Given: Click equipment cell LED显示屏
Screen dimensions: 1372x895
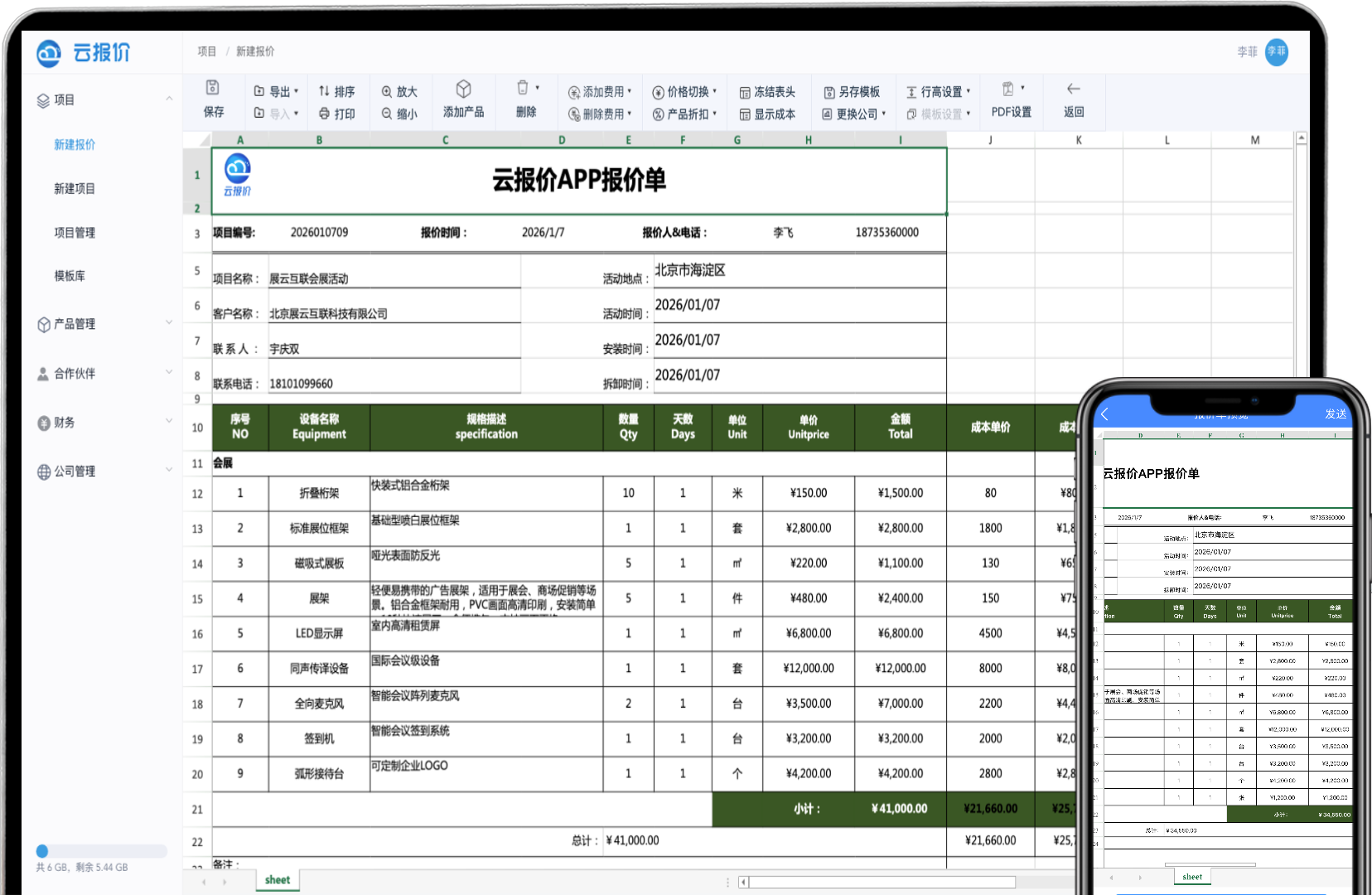Looking at the screenshot, I should [319, 633].
